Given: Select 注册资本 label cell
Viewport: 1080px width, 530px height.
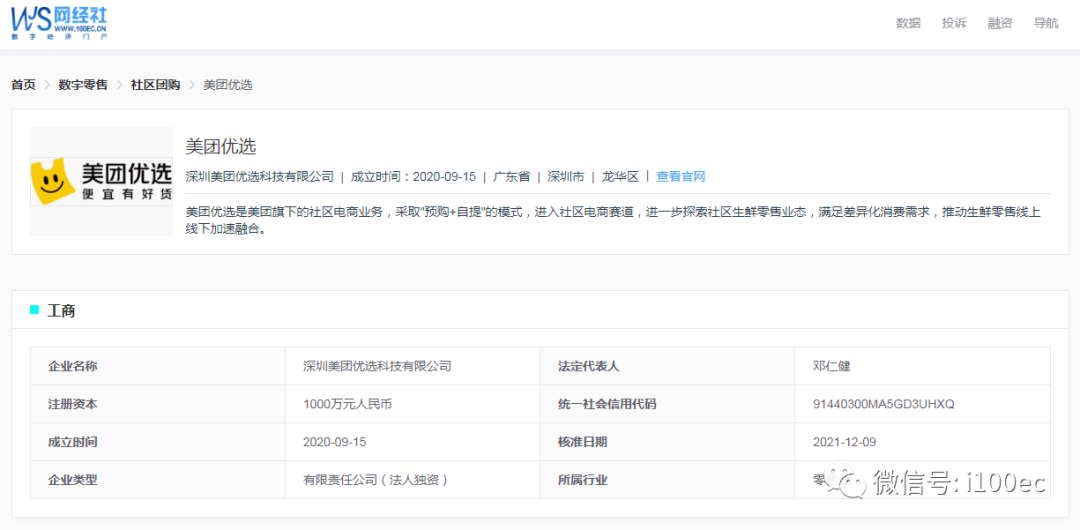Looking at the screenshot, I should [158, 404].
